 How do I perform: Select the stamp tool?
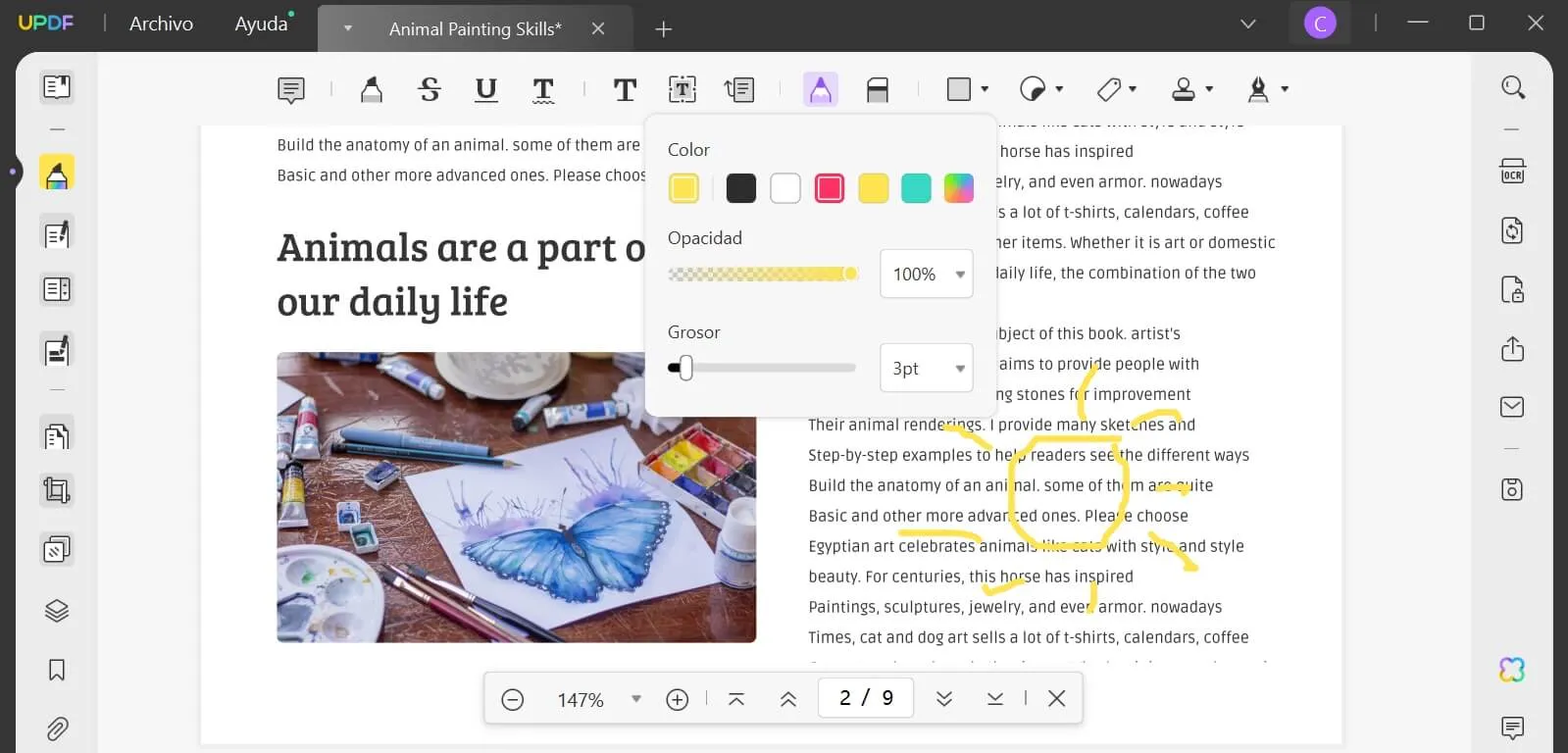pos(1184,89)
